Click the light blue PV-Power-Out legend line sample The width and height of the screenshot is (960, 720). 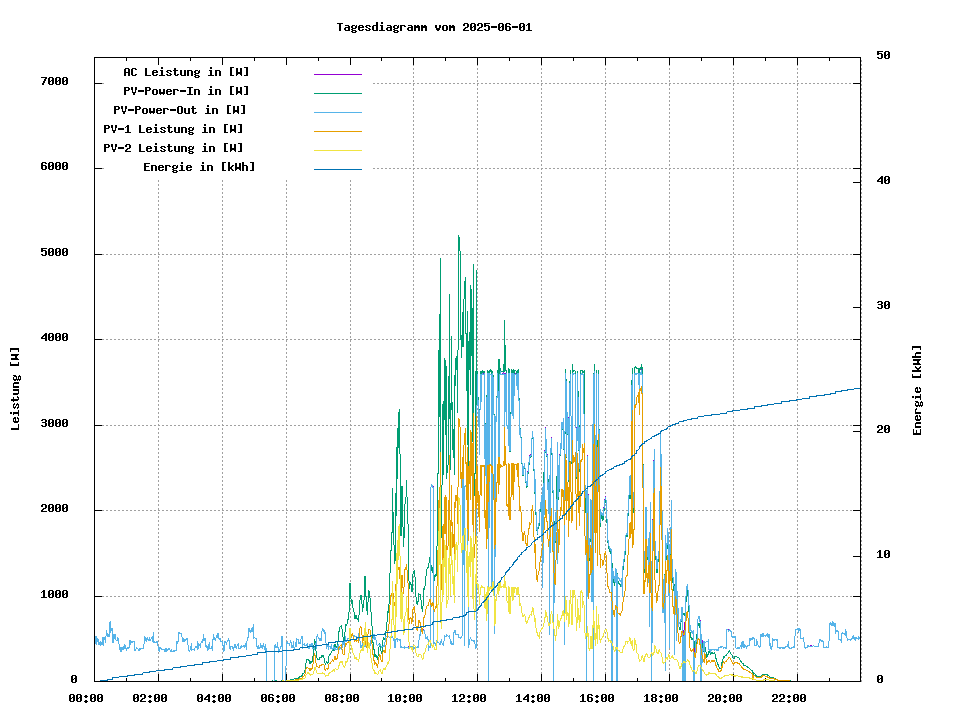point(337,112)
